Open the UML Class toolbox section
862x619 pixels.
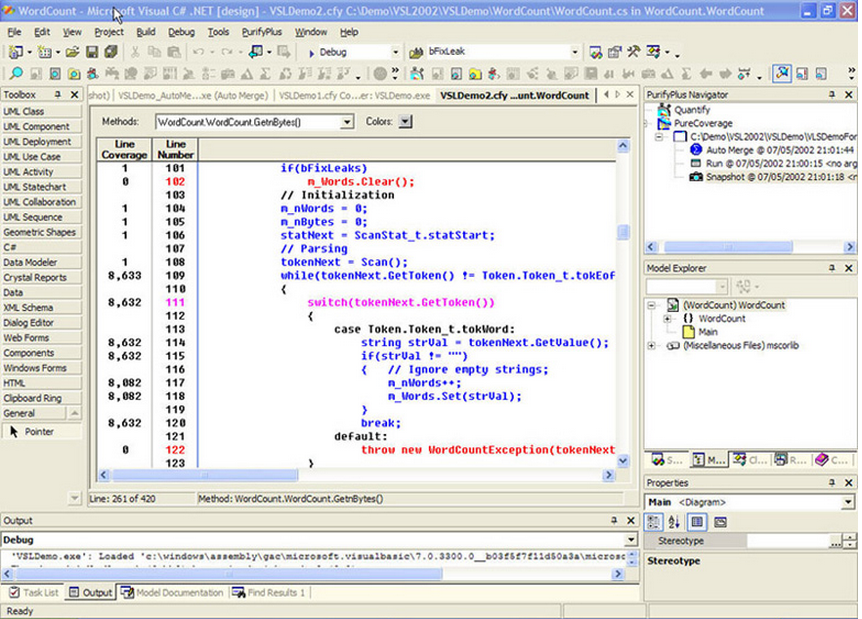click(x=41, y=112)
